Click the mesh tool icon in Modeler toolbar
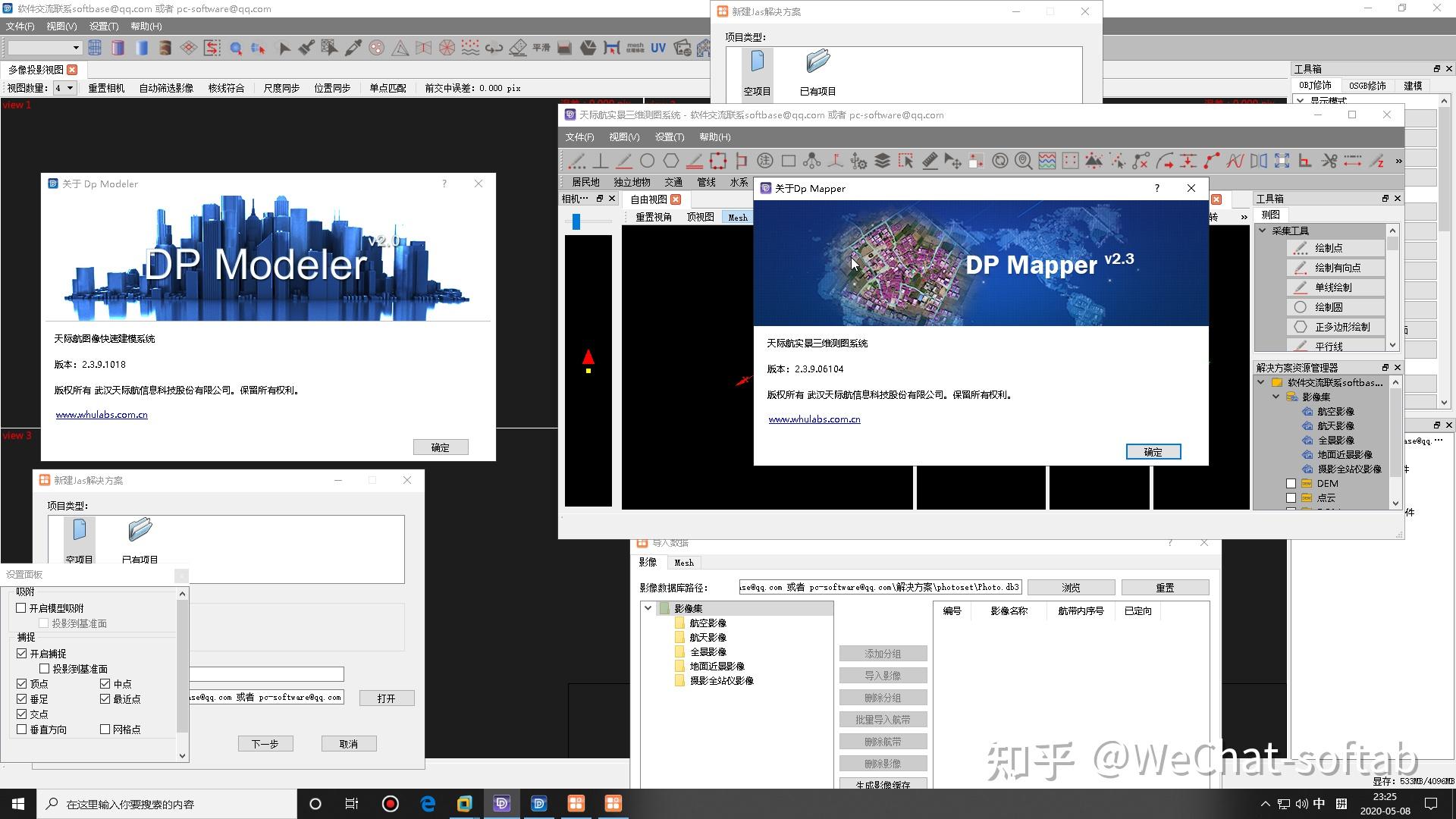1456x819 pixels. point(635,48)
